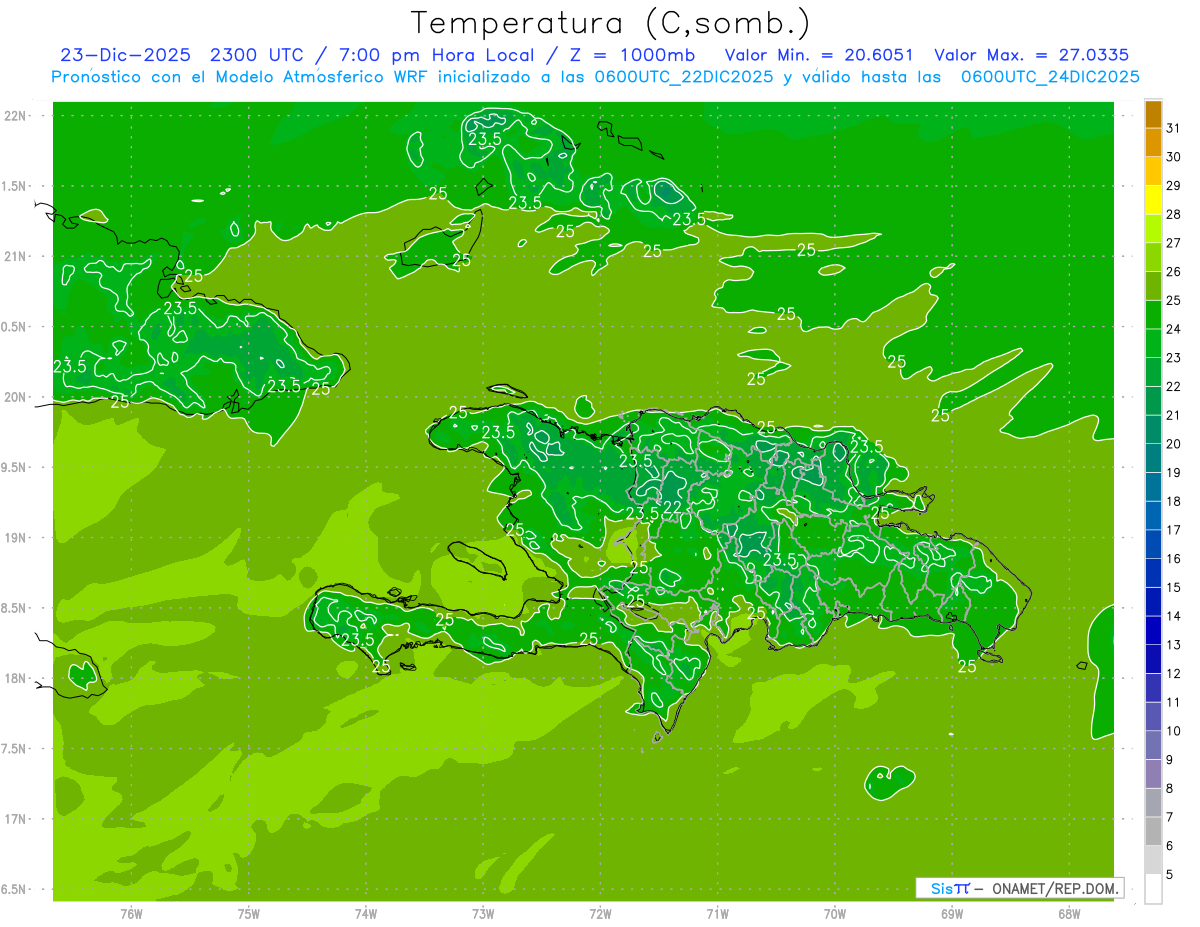
Task: Click the 73W longitude axis label
Action: pyautogui.click(x=483, y=914)
